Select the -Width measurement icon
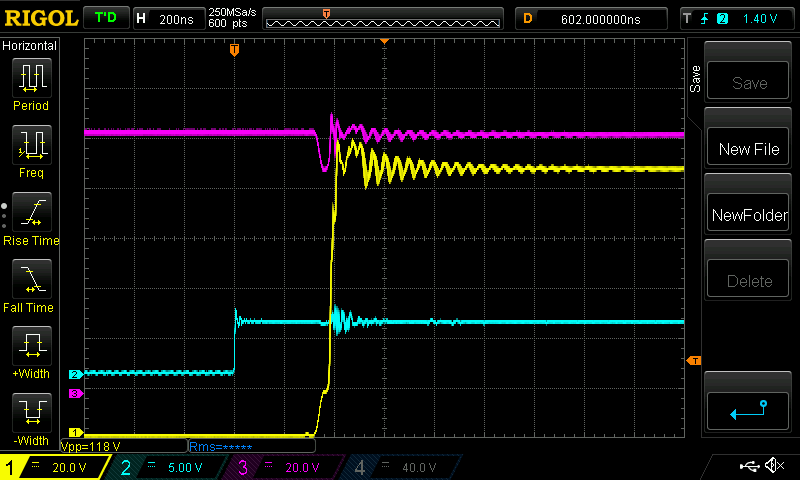The width and height of the screenshot is (800, 480). pyautogui.click(x=31, y=414)
